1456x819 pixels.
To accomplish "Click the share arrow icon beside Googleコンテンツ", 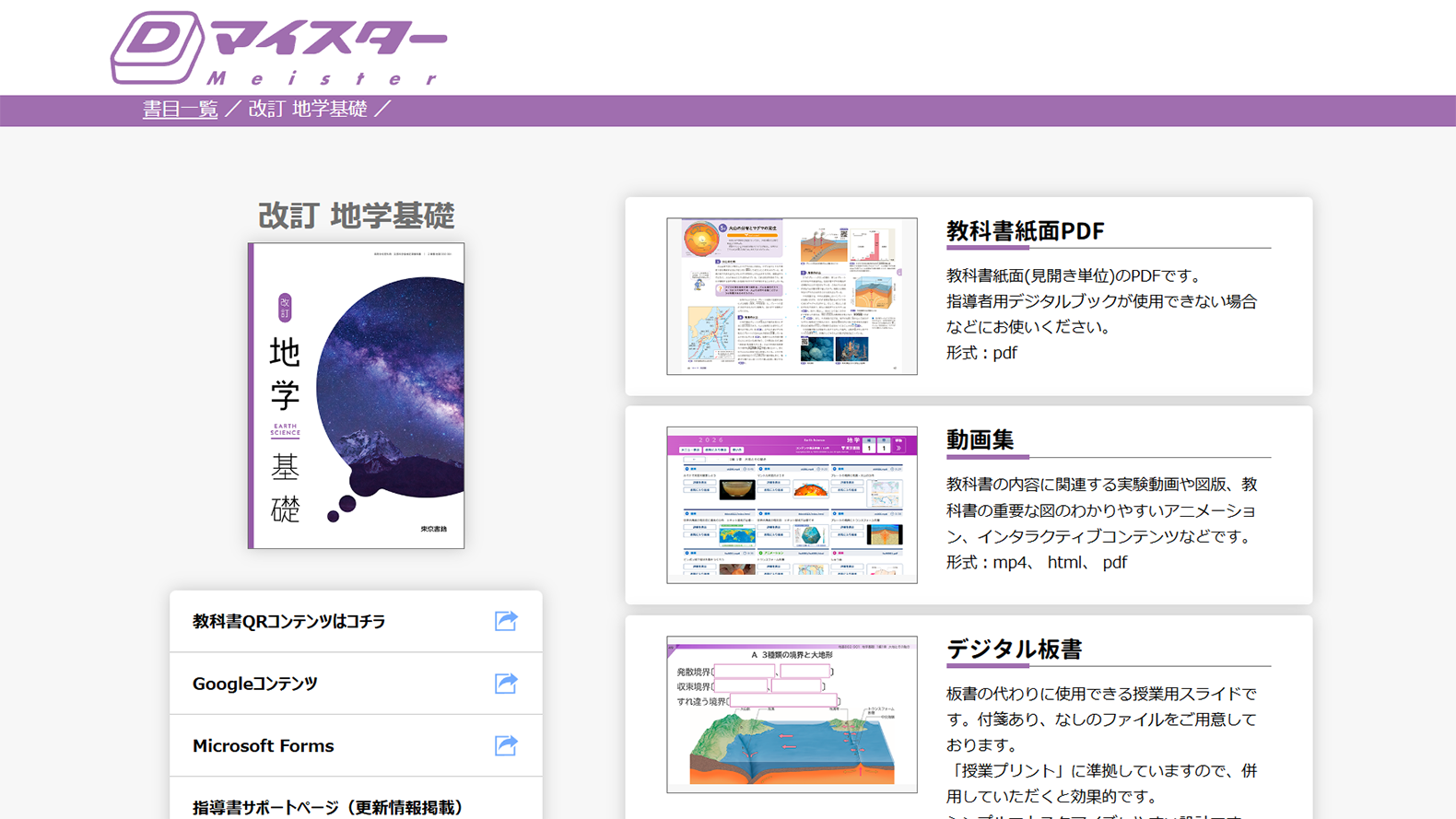I will (506, 684).
